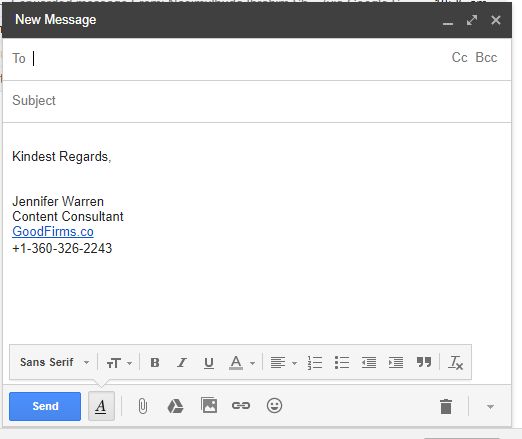The width and height of the screenshot is (522, 439).
Task: Insert a photo with the image icon
Action: [x=209, y=406]
